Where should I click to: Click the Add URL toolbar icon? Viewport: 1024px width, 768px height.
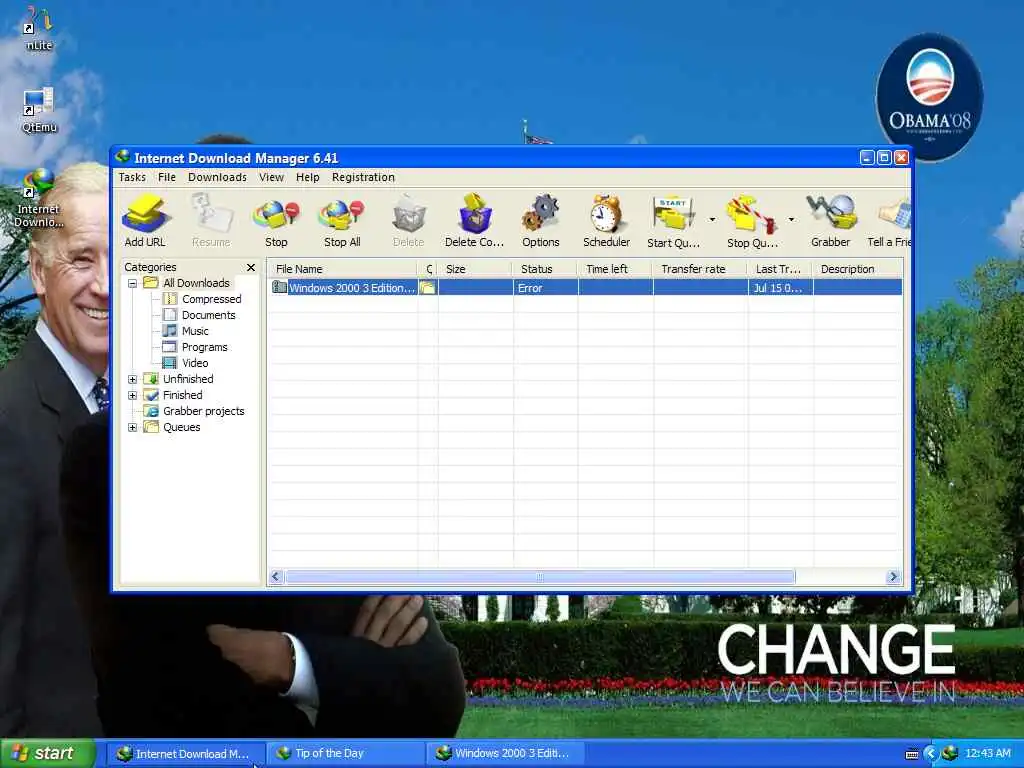145,221
